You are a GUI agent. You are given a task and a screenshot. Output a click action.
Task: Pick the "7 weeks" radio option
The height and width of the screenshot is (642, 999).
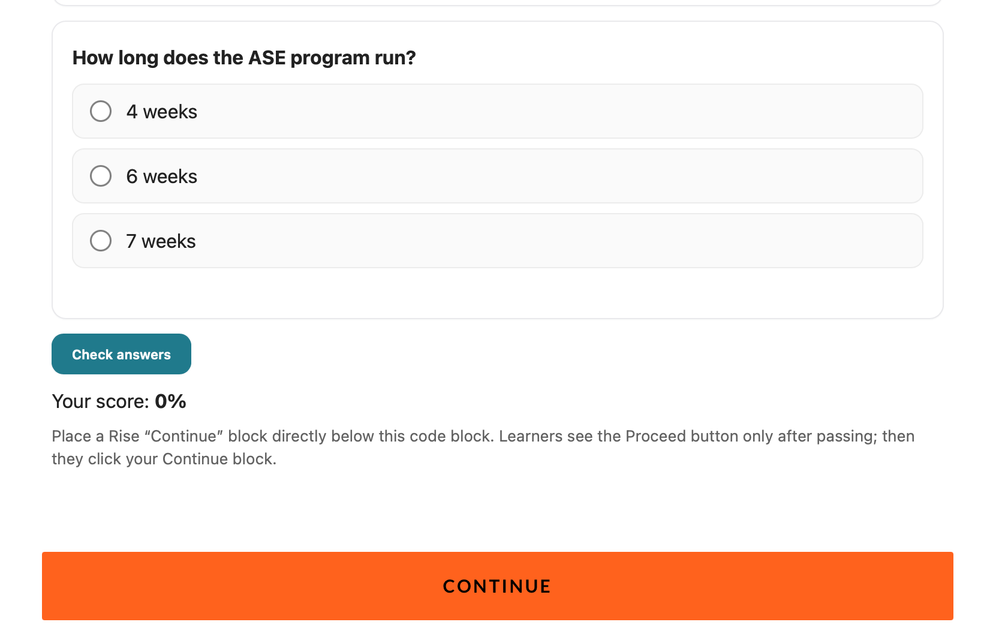pos(101,241)
